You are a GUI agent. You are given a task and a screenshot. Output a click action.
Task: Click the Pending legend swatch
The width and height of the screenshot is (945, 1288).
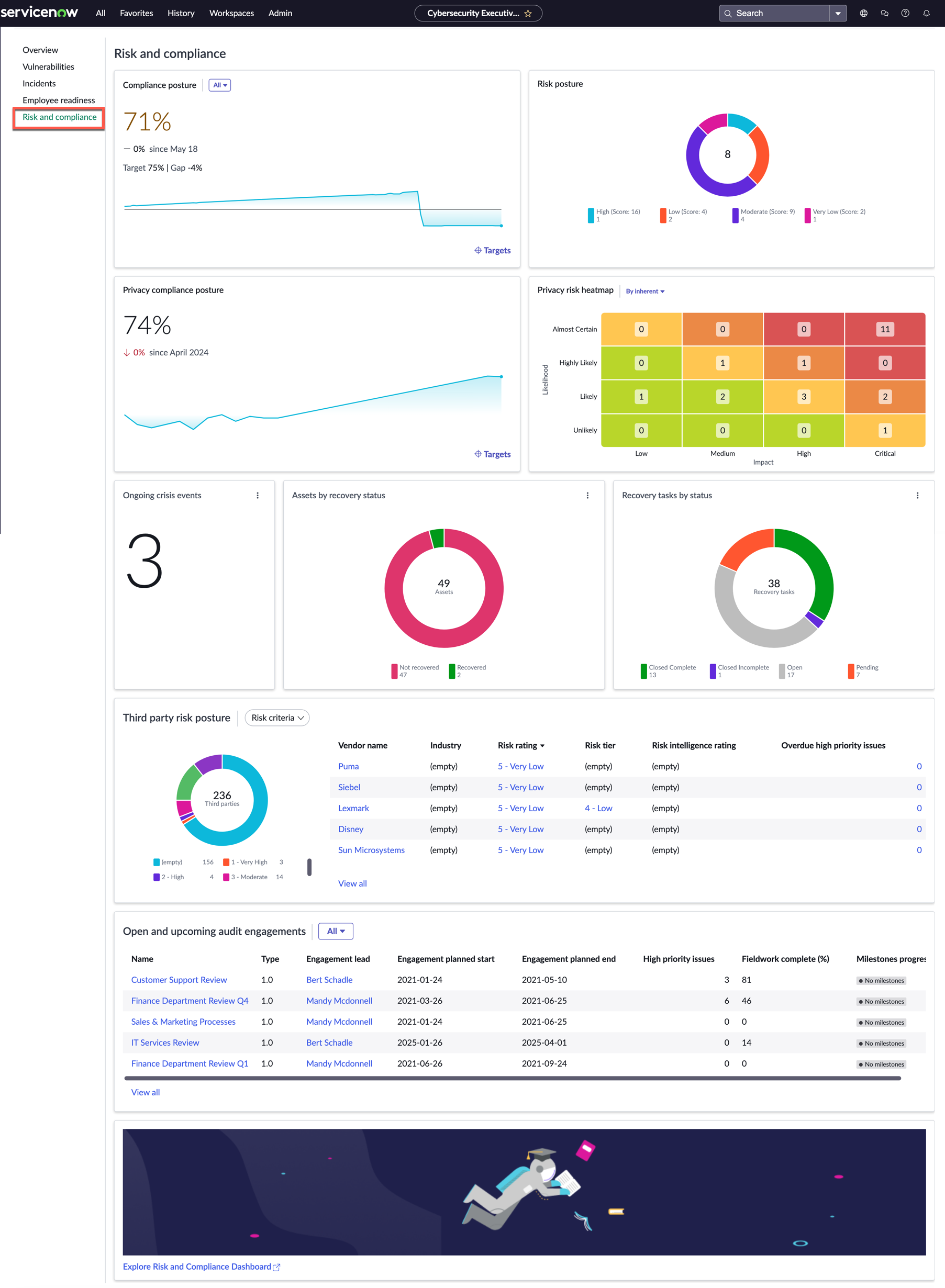pyautogui.click(x=851, y=671)
